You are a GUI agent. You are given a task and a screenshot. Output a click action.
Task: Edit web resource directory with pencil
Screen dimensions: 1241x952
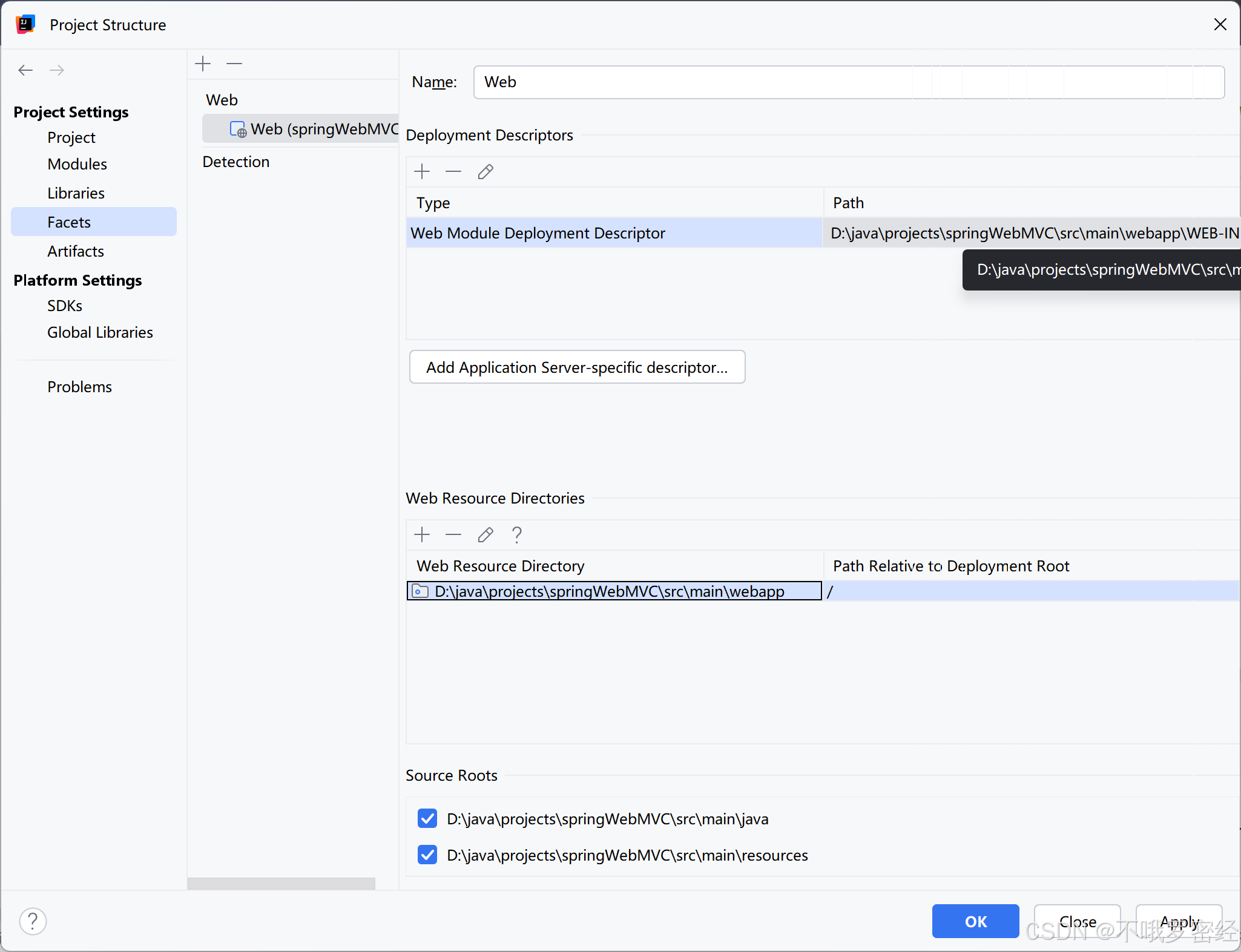click(x=486, y=535)
